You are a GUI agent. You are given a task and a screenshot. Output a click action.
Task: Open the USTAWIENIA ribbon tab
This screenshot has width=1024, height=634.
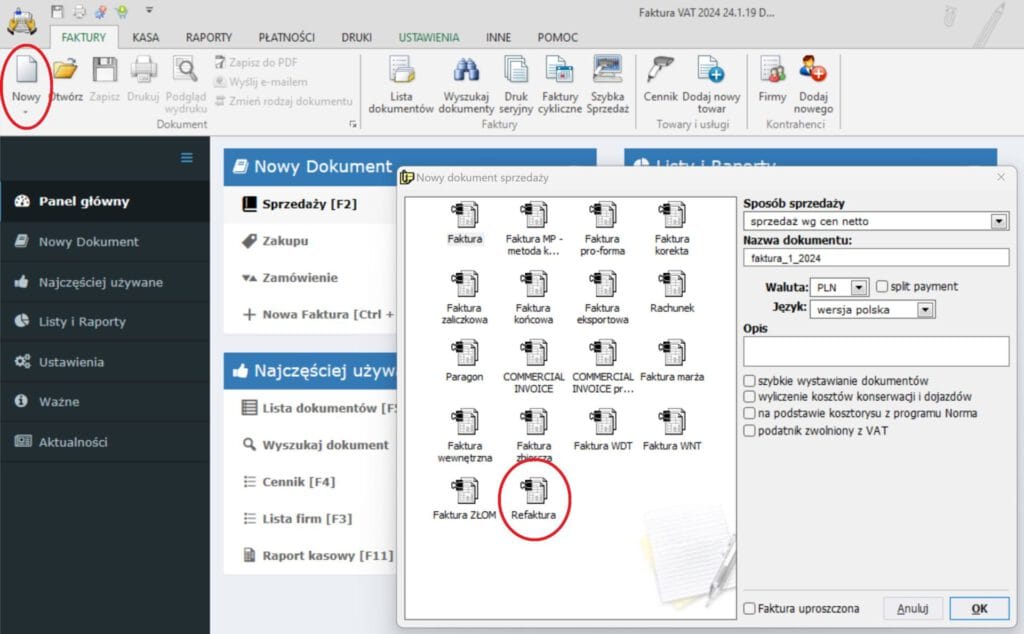click(x=429, y=37)
